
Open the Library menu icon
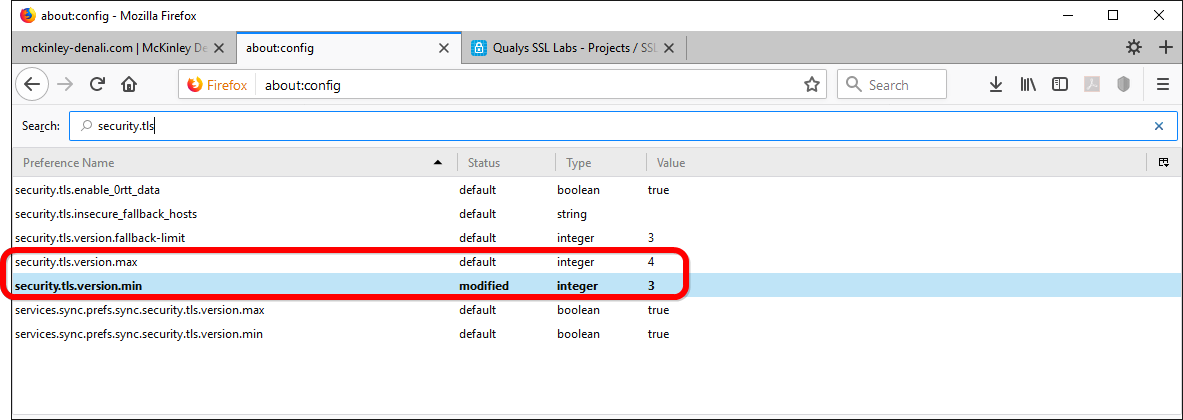tap(1028, 85)
